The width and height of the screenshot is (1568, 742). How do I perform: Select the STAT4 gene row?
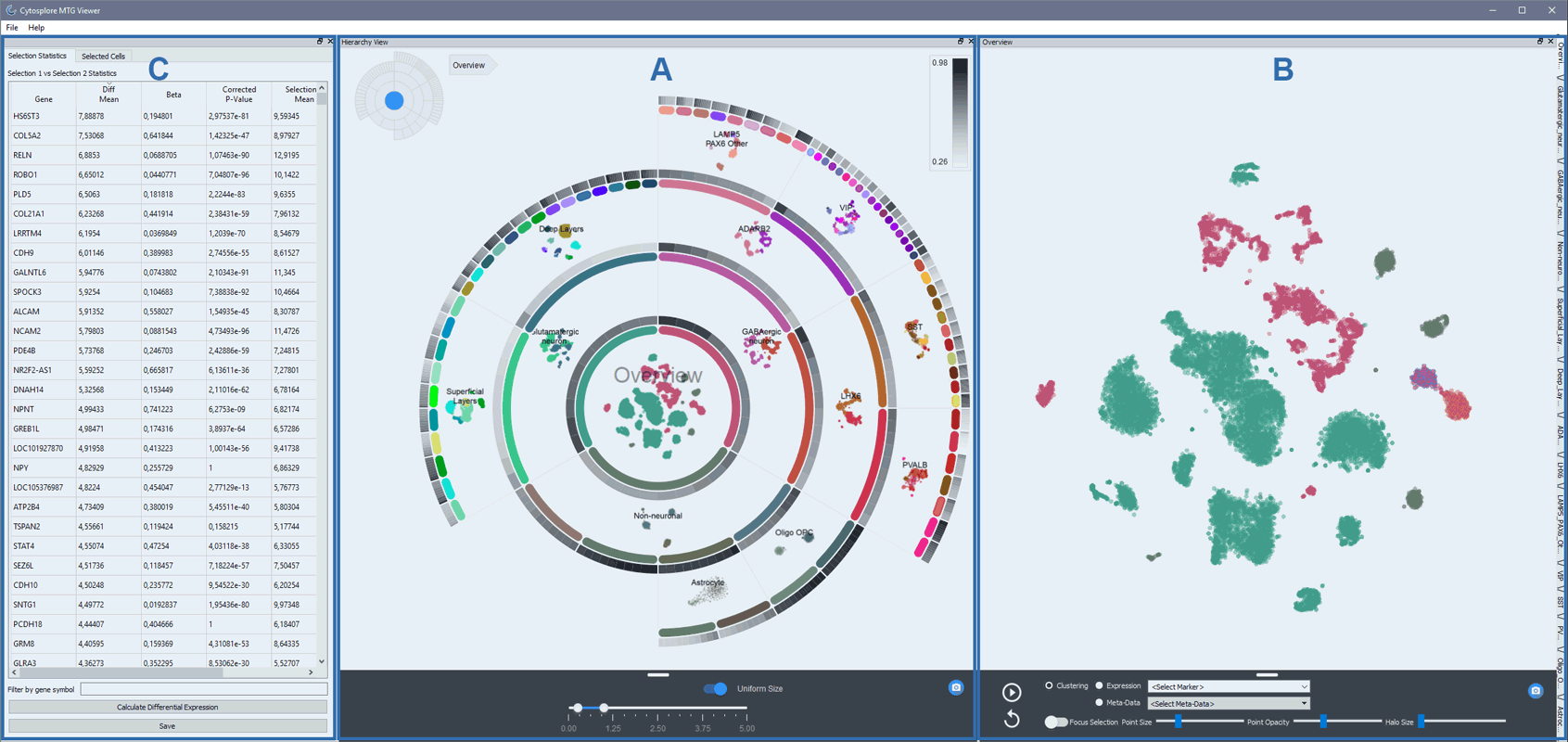[x=162, y=545]
